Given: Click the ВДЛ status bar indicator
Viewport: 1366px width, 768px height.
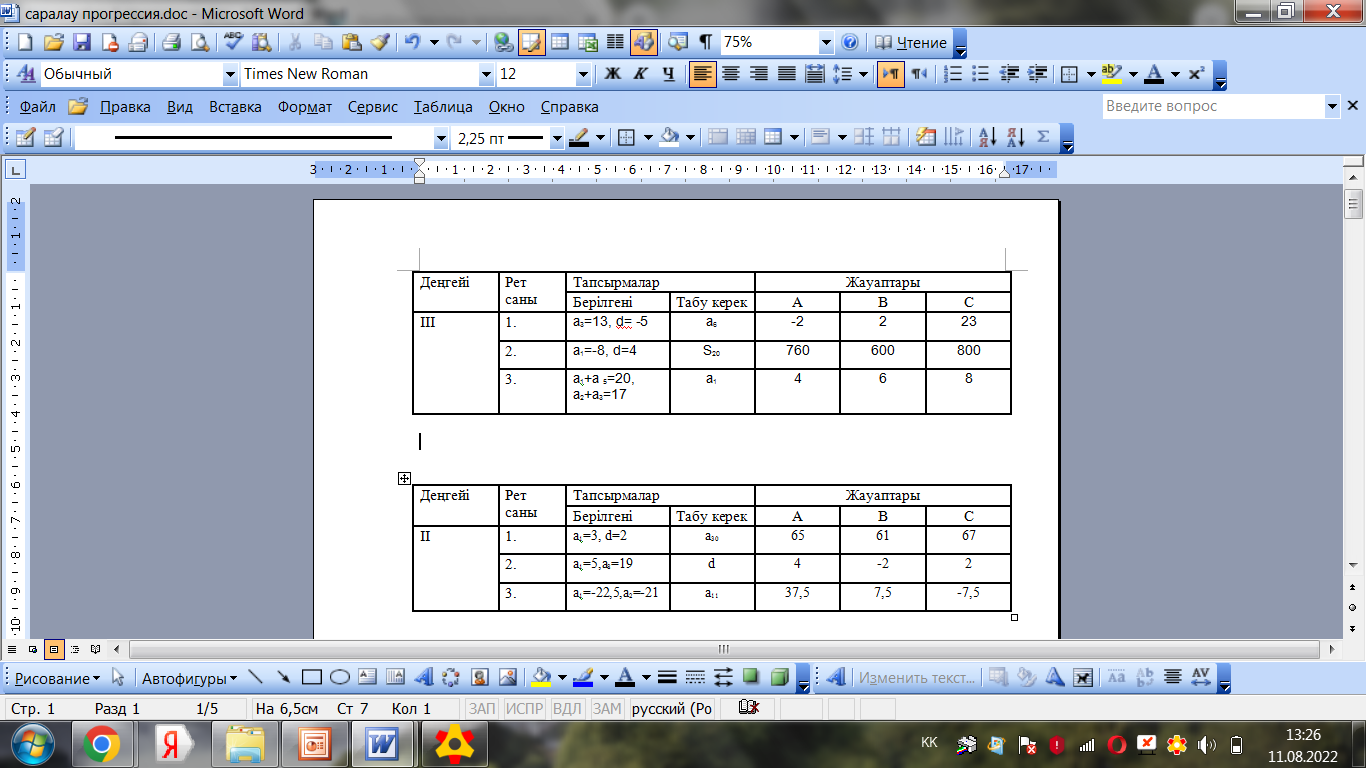Looking at the screenshot, I should 567,709.
